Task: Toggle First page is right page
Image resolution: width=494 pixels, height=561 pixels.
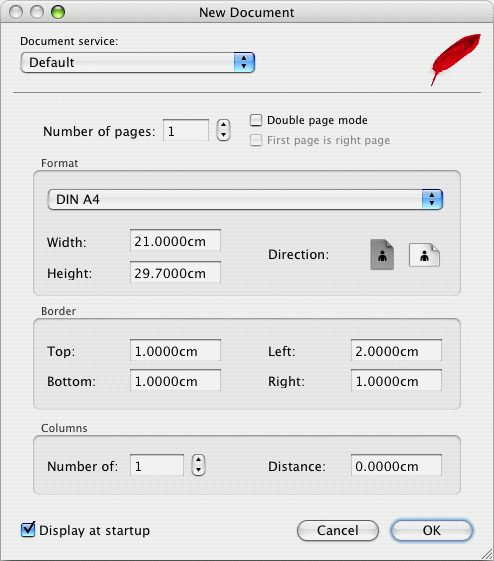Action: 256,140
